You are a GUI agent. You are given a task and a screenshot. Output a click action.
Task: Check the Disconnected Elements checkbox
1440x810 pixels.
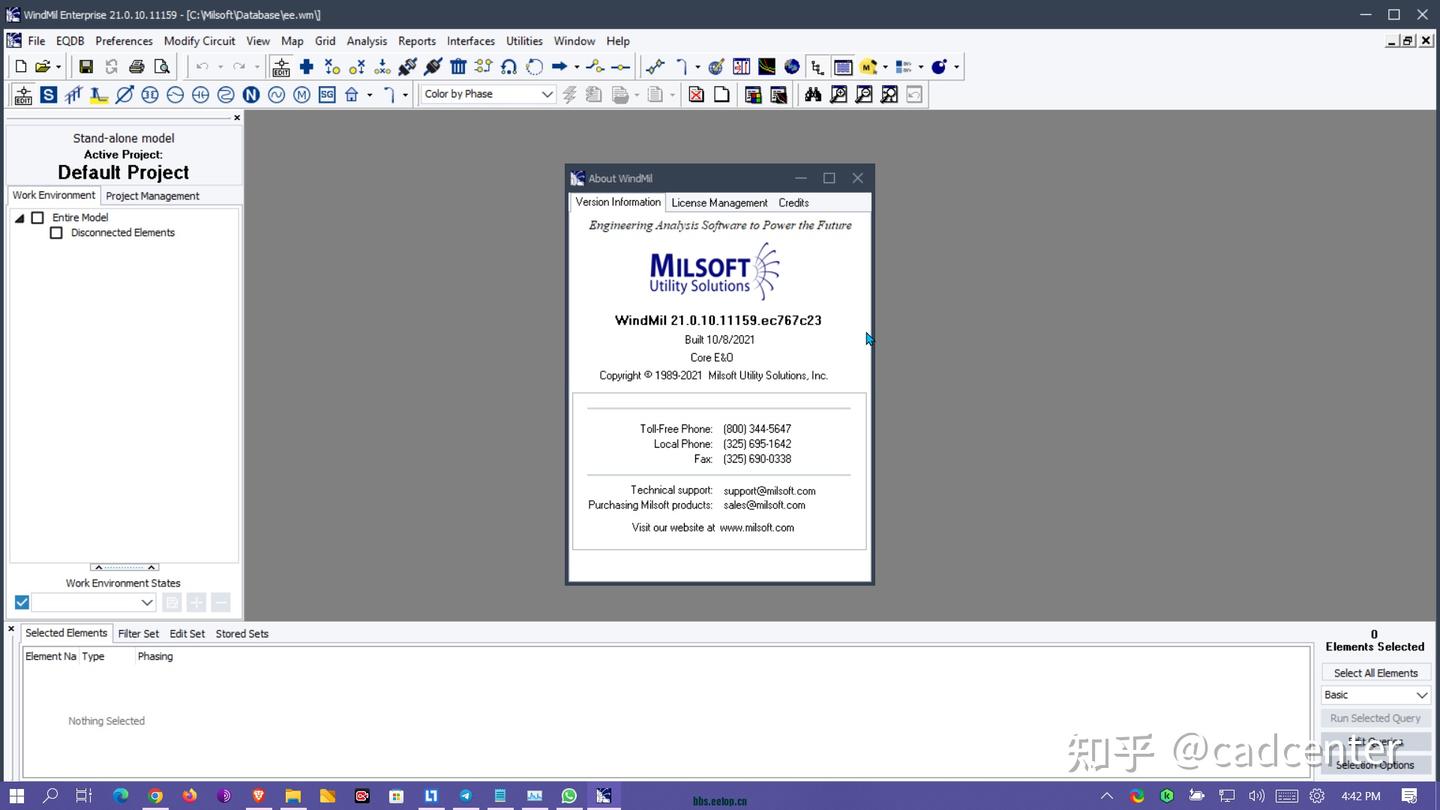pyautogui.click(x=56, y=232)
